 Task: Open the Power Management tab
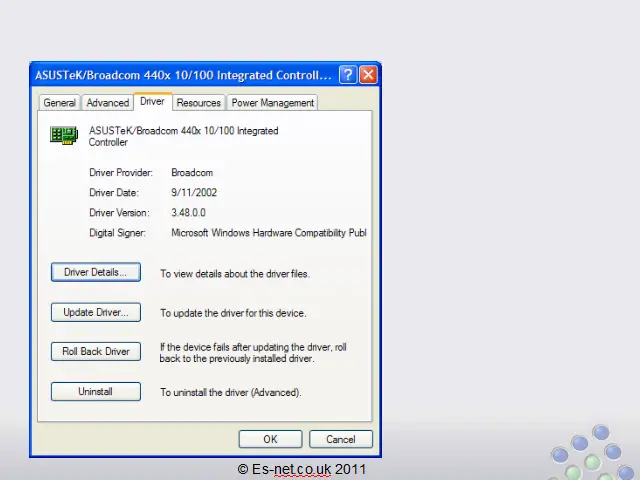point(273,103)
